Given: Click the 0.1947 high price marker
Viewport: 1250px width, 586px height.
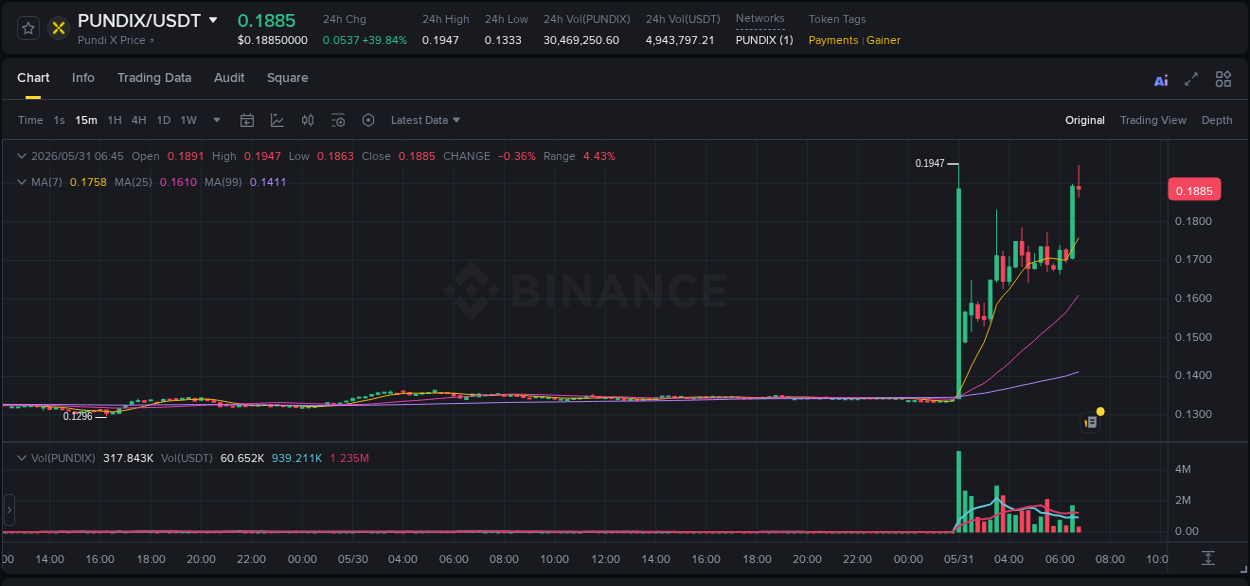Looking at the screenshot, I should 930,163.
